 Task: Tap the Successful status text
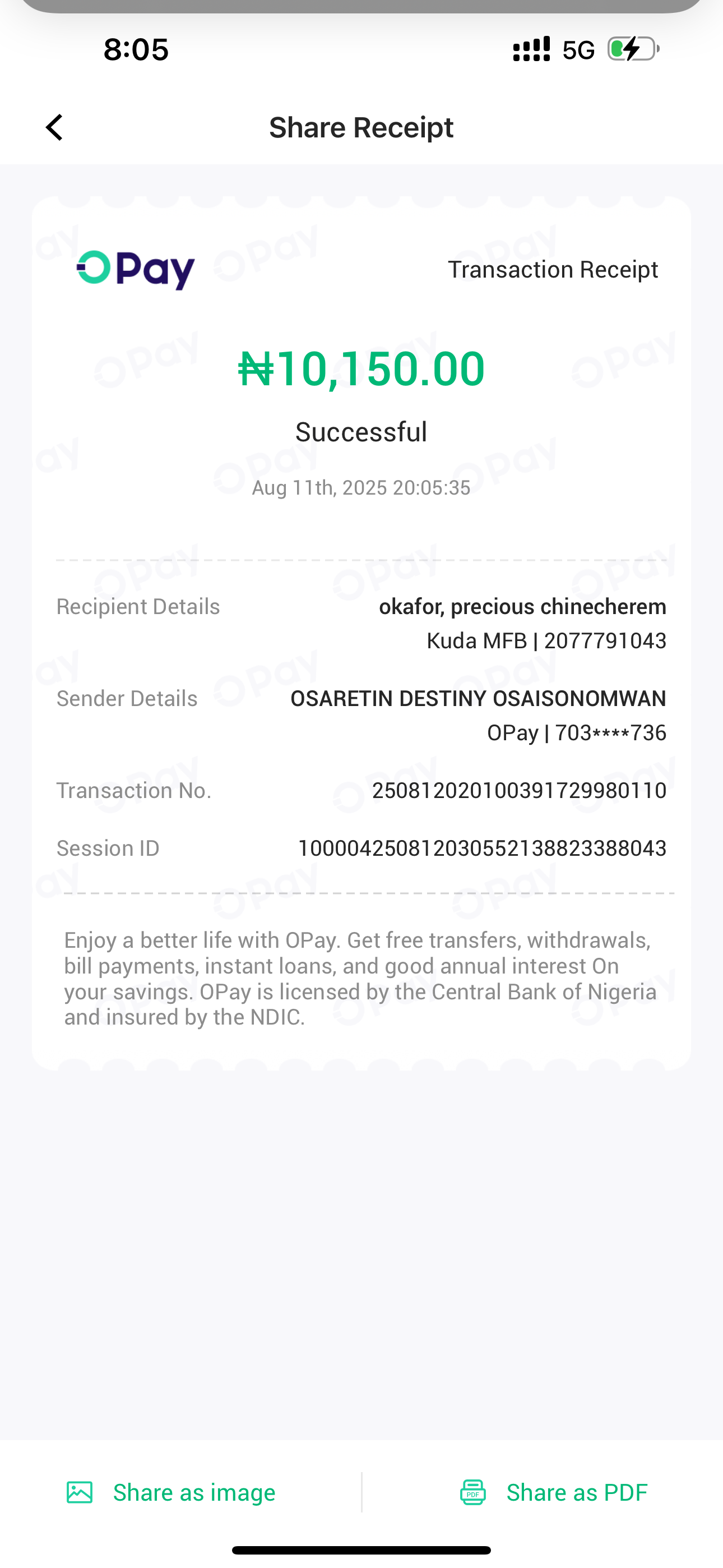point(361,432)
